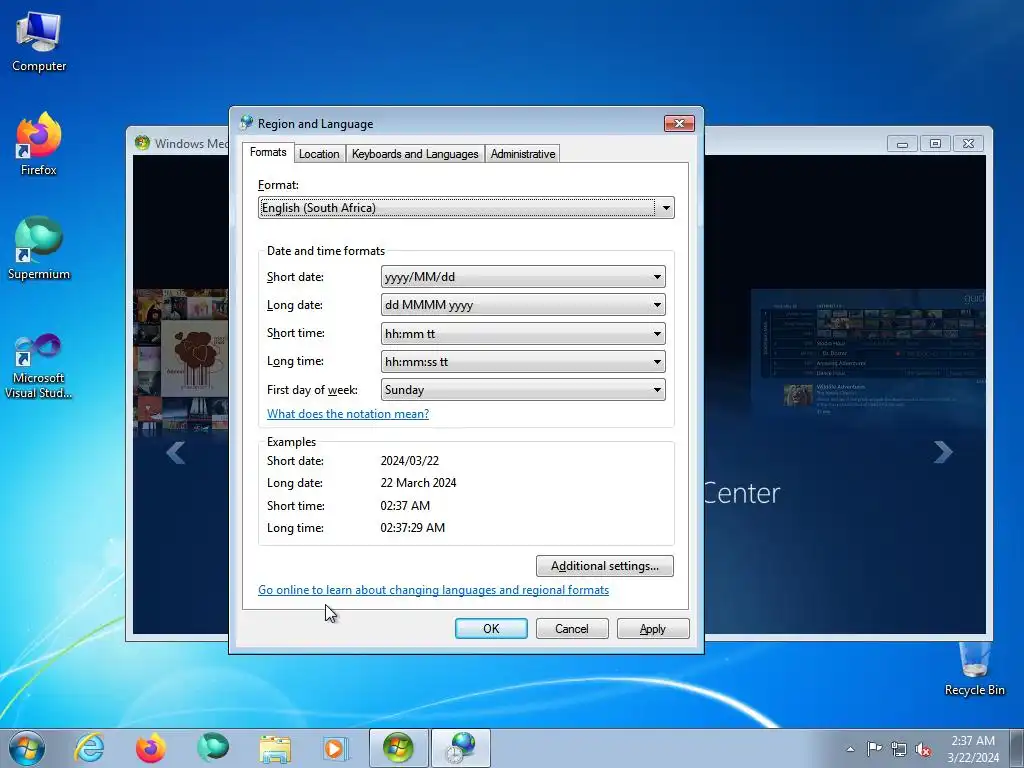Launch Firefox from the desktop shortcut
This screenshot has width=1024, height=768.
pos(39,144)
